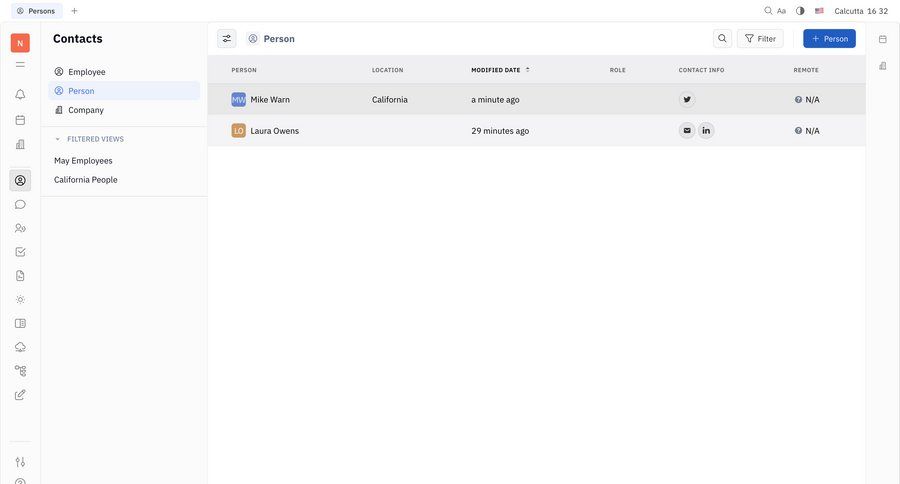Open the sun-shaped app icon

click(20, 300)
